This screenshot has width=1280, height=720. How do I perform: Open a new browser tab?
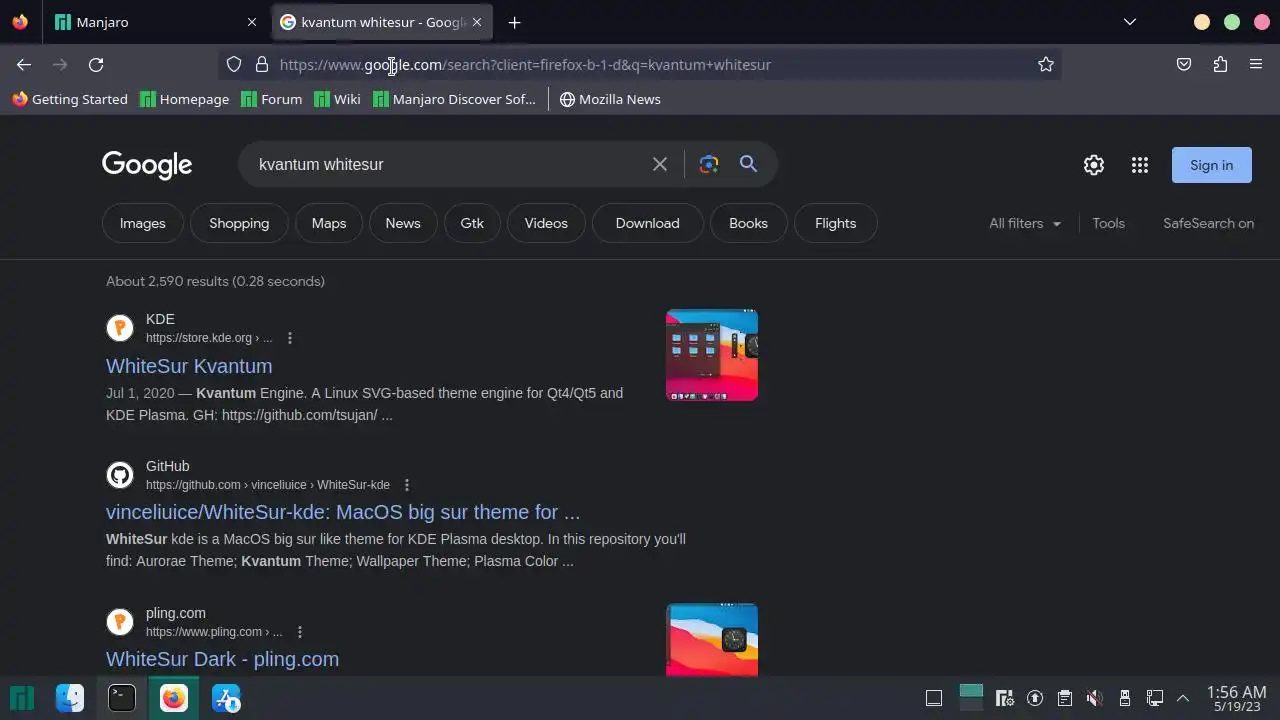pos(514,22)
